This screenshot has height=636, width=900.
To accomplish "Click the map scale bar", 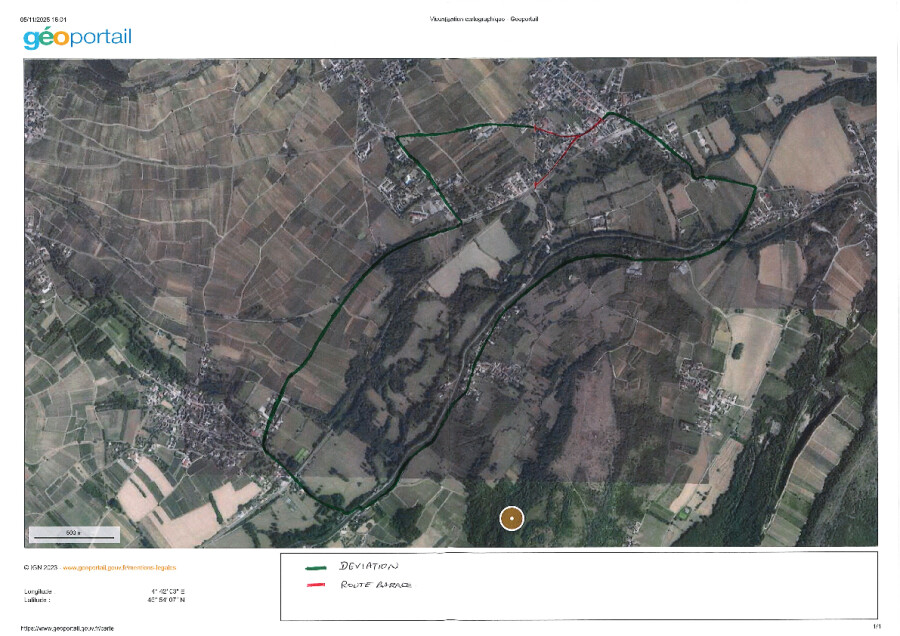I will coord(74,535).
